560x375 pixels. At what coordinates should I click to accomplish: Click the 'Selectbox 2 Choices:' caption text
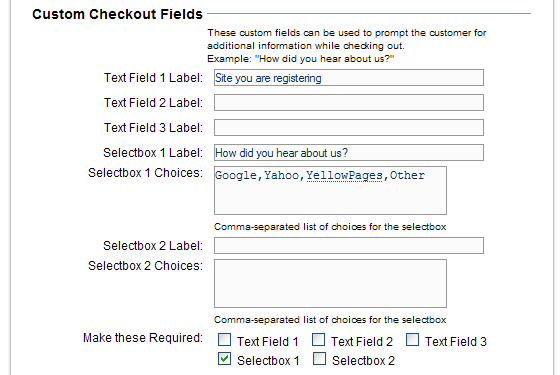[145, 266]
